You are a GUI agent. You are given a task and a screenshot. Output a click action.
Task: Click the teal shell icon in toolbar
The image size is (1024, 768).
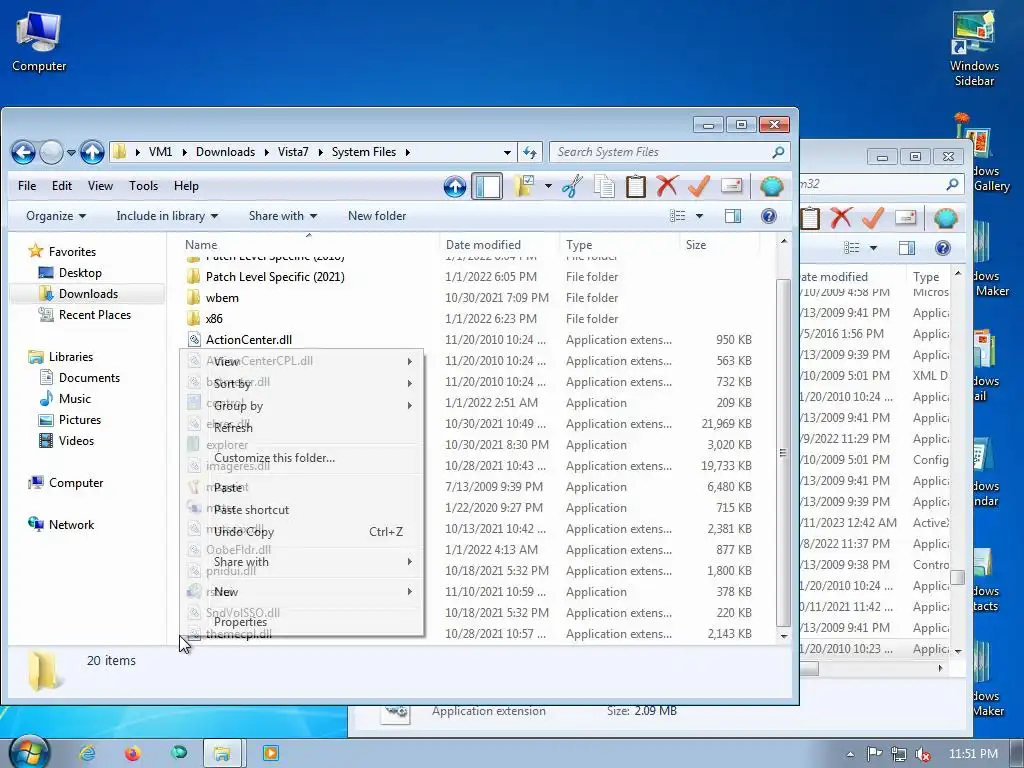coord(771,187)
